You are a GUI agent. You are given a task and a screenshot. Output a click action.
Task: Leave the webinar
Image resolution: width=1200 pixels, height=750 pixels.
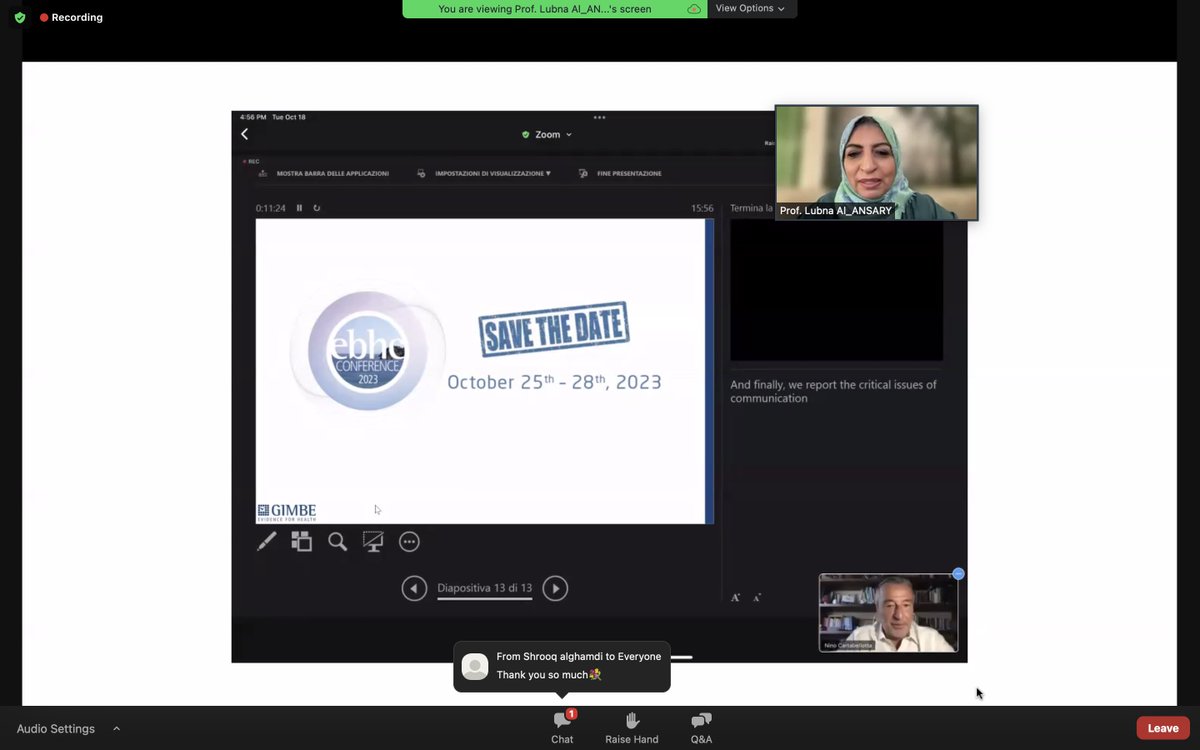[1163, 728]
